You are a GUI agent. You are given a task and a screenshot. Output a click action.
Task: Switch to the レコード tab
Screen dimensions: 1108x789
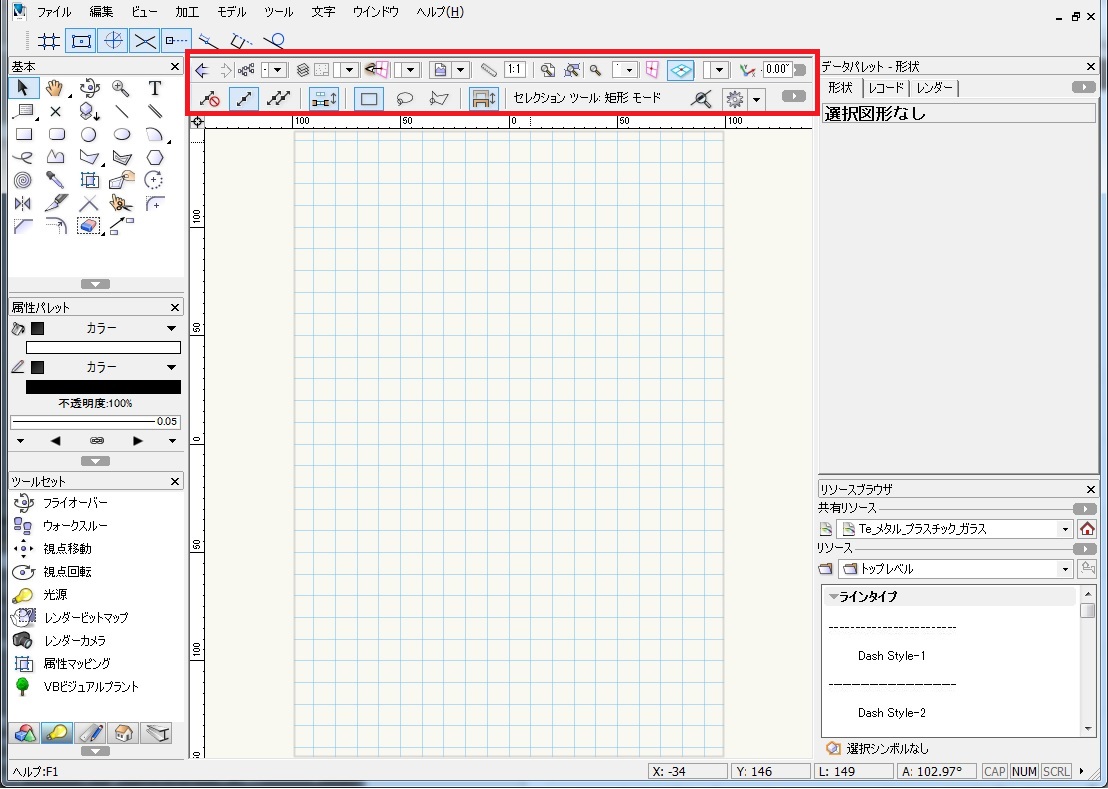point(886,88)
